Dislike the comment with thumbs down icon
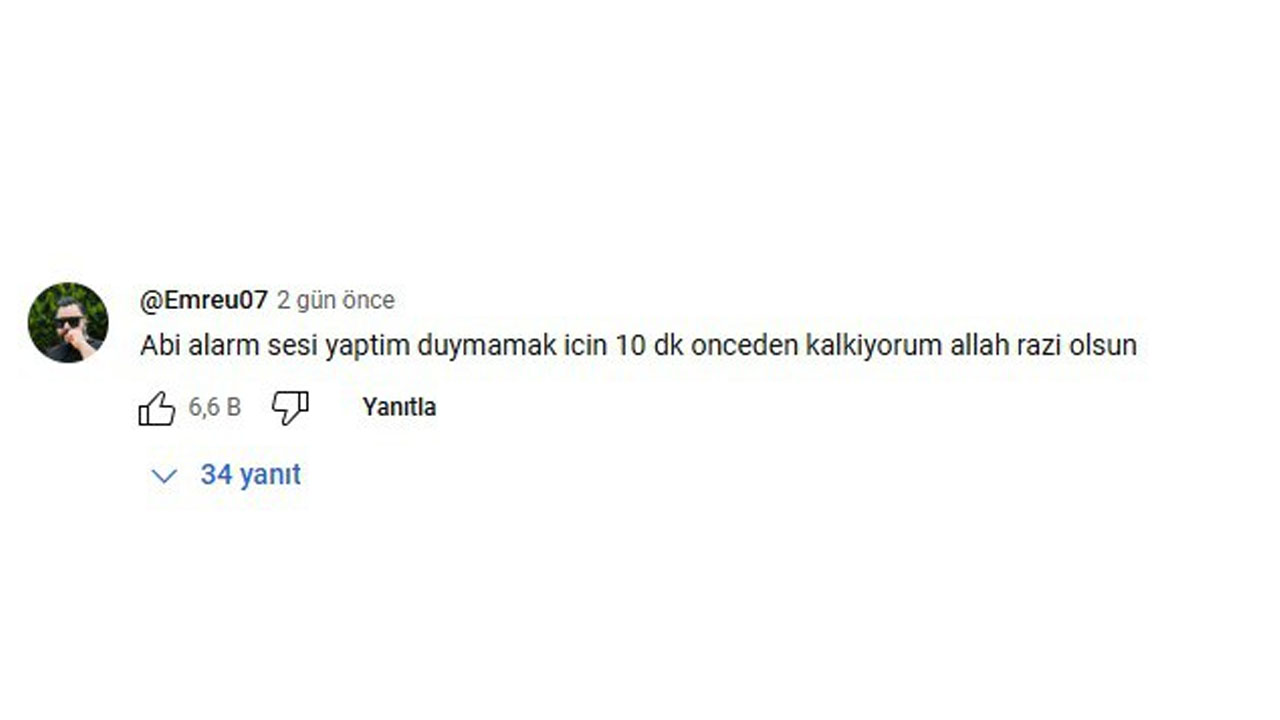 (x=290, y=408)
